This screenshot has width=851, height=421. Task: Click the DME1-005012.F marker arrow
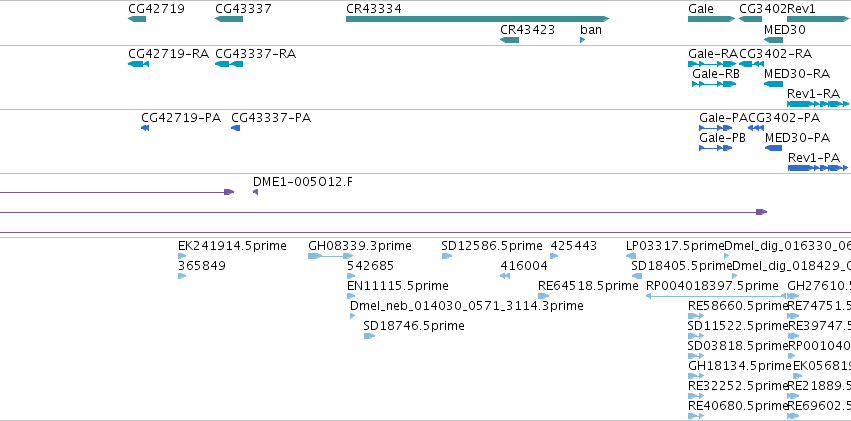256,192
